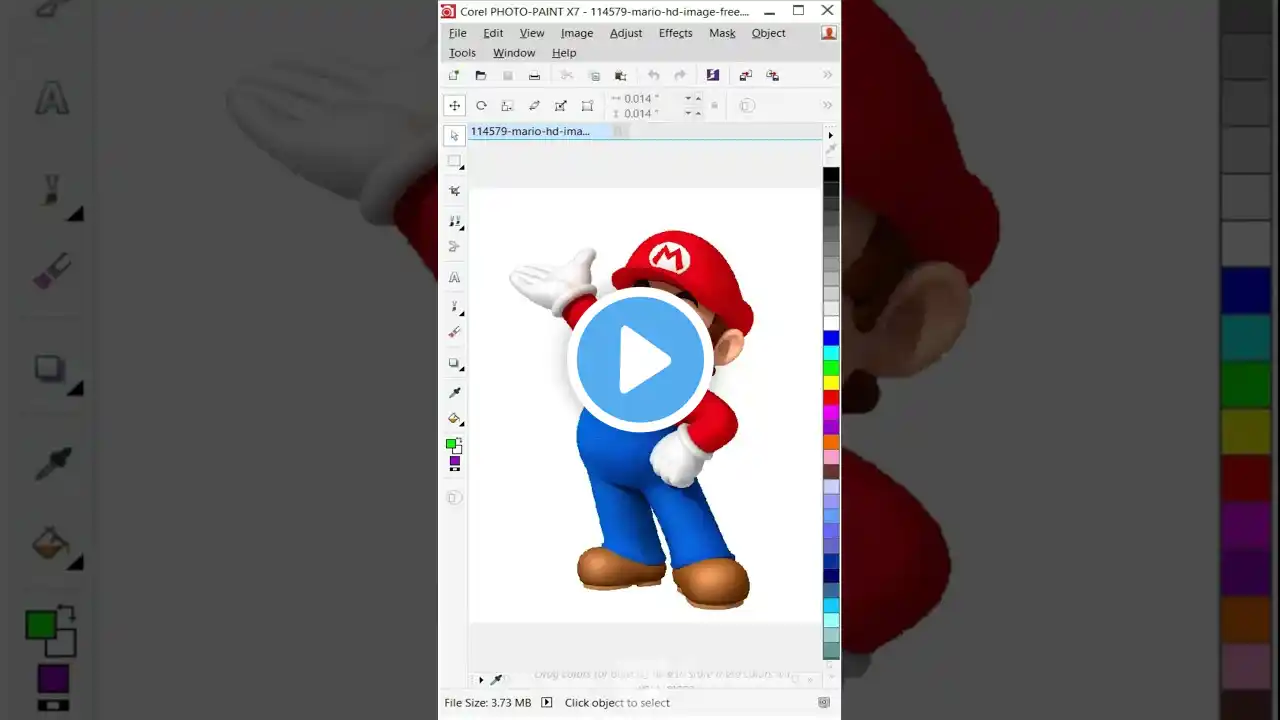Maximize the Corel PHOTO-PAINT window
Screen dimensions: 1280x720
(798, 11)
